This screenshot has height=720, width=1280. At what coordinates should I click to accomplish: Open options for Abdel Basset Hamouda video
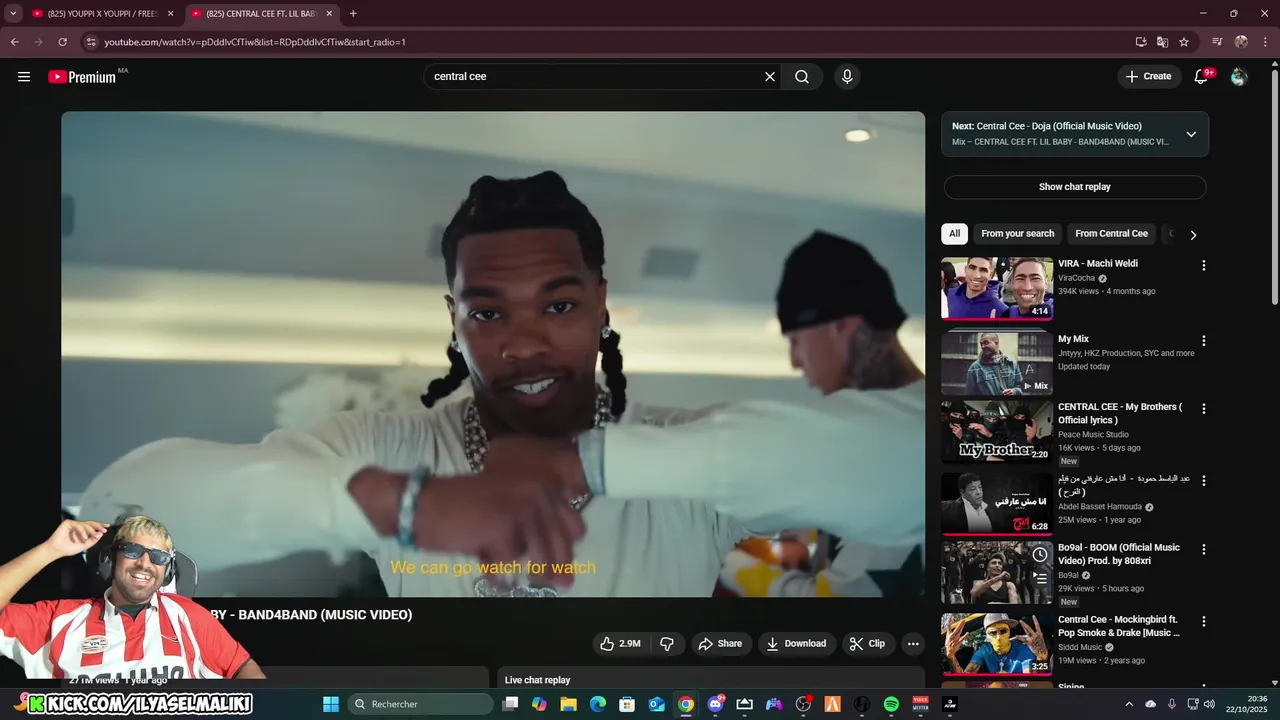[1204, 481]
